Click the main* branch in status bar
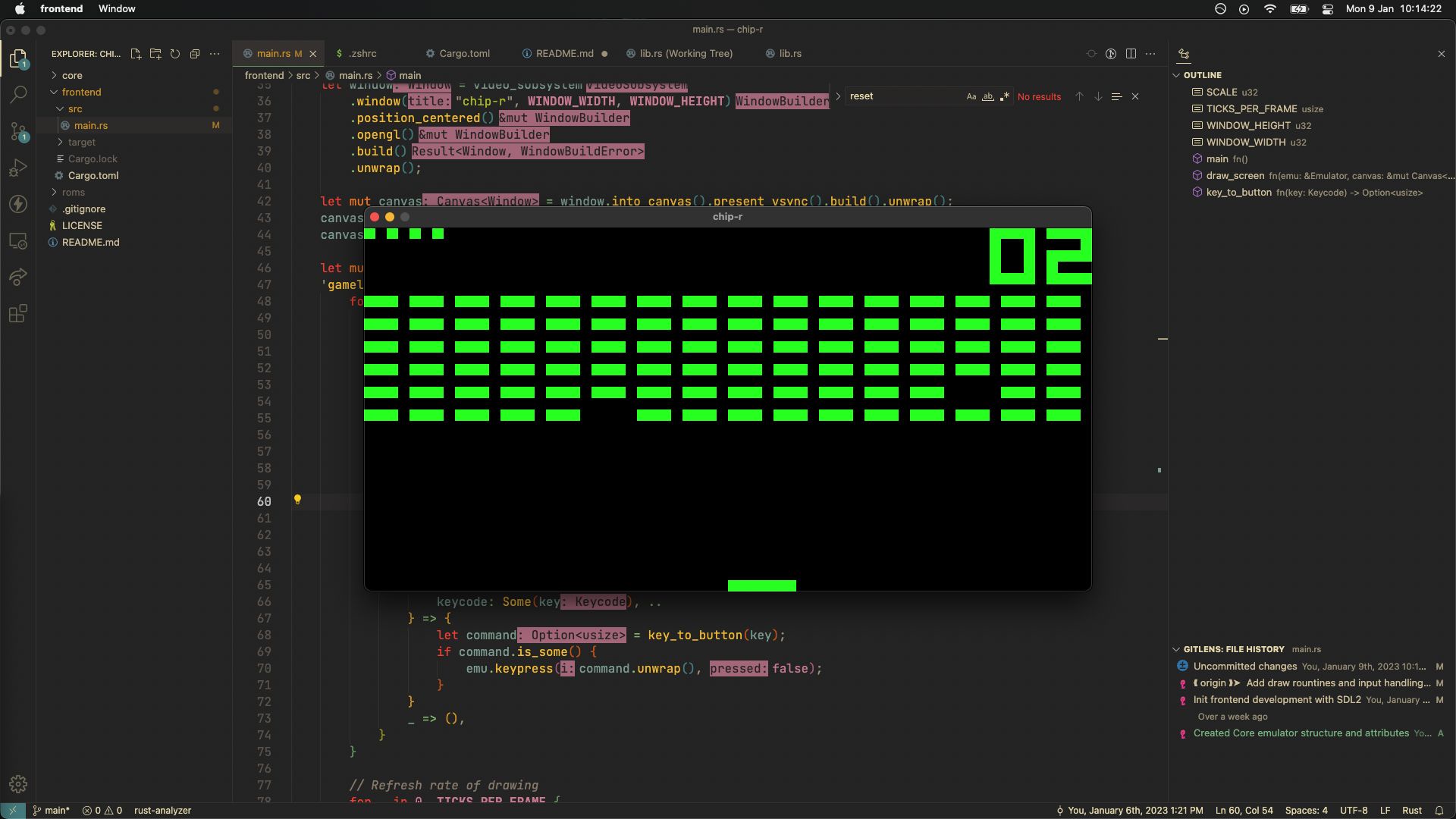 click(52, 810)
